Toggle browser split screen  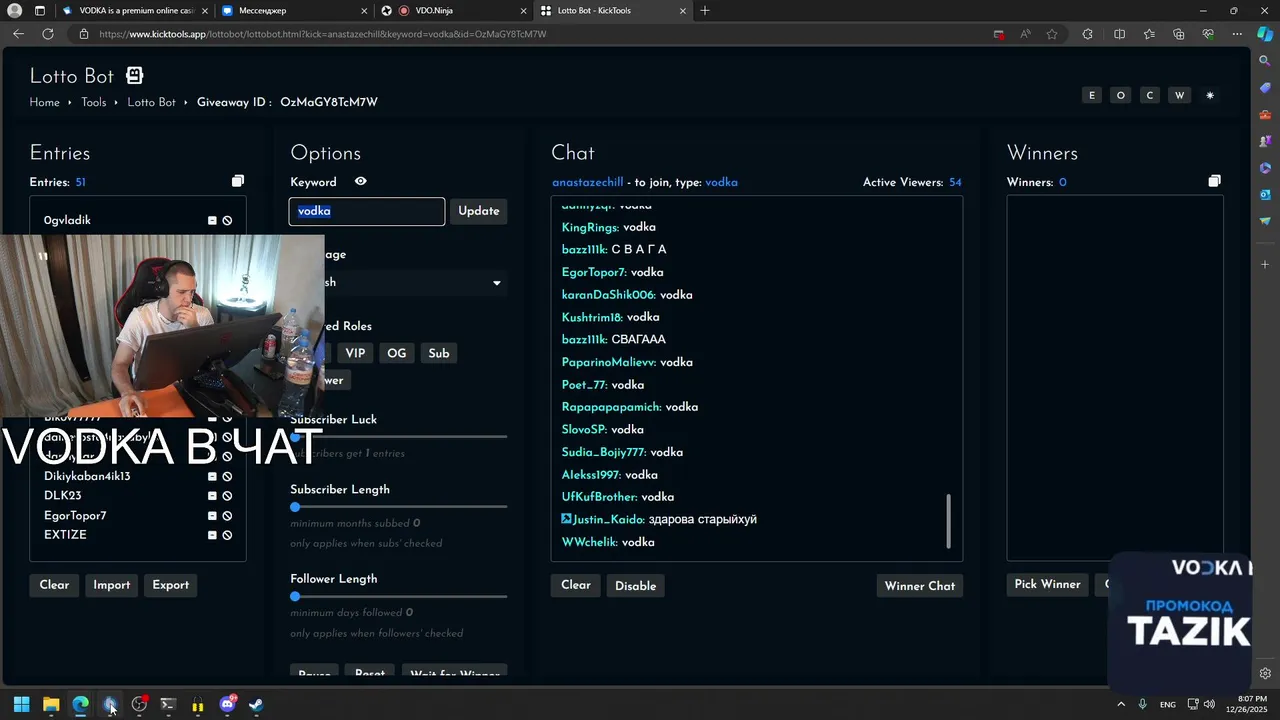[1119, 34]
